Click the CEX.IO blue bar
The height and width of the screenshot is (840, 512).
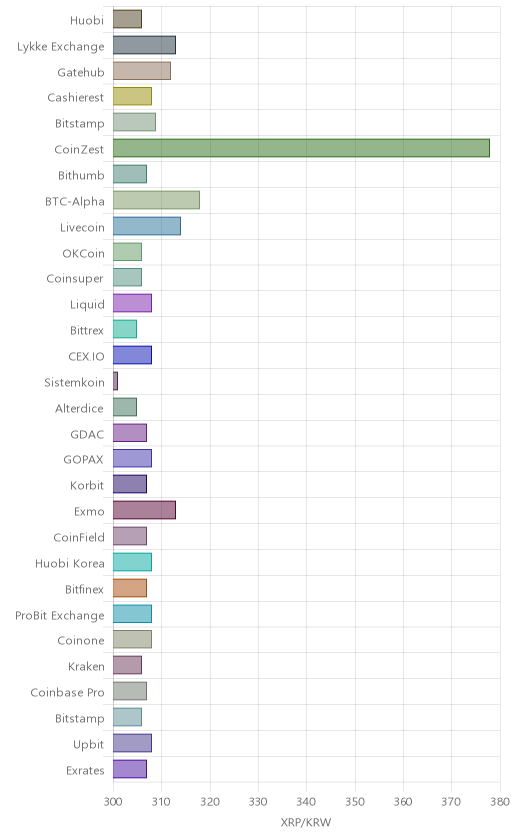(x=132, y=355)
